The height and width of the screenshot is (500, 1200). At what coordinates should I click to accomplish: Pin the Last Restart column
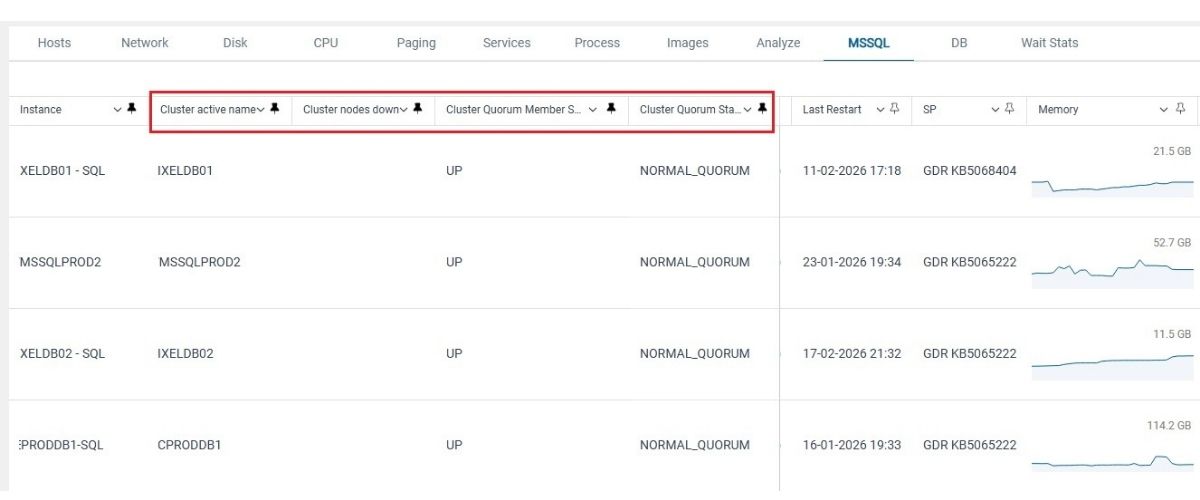(895, 109)
